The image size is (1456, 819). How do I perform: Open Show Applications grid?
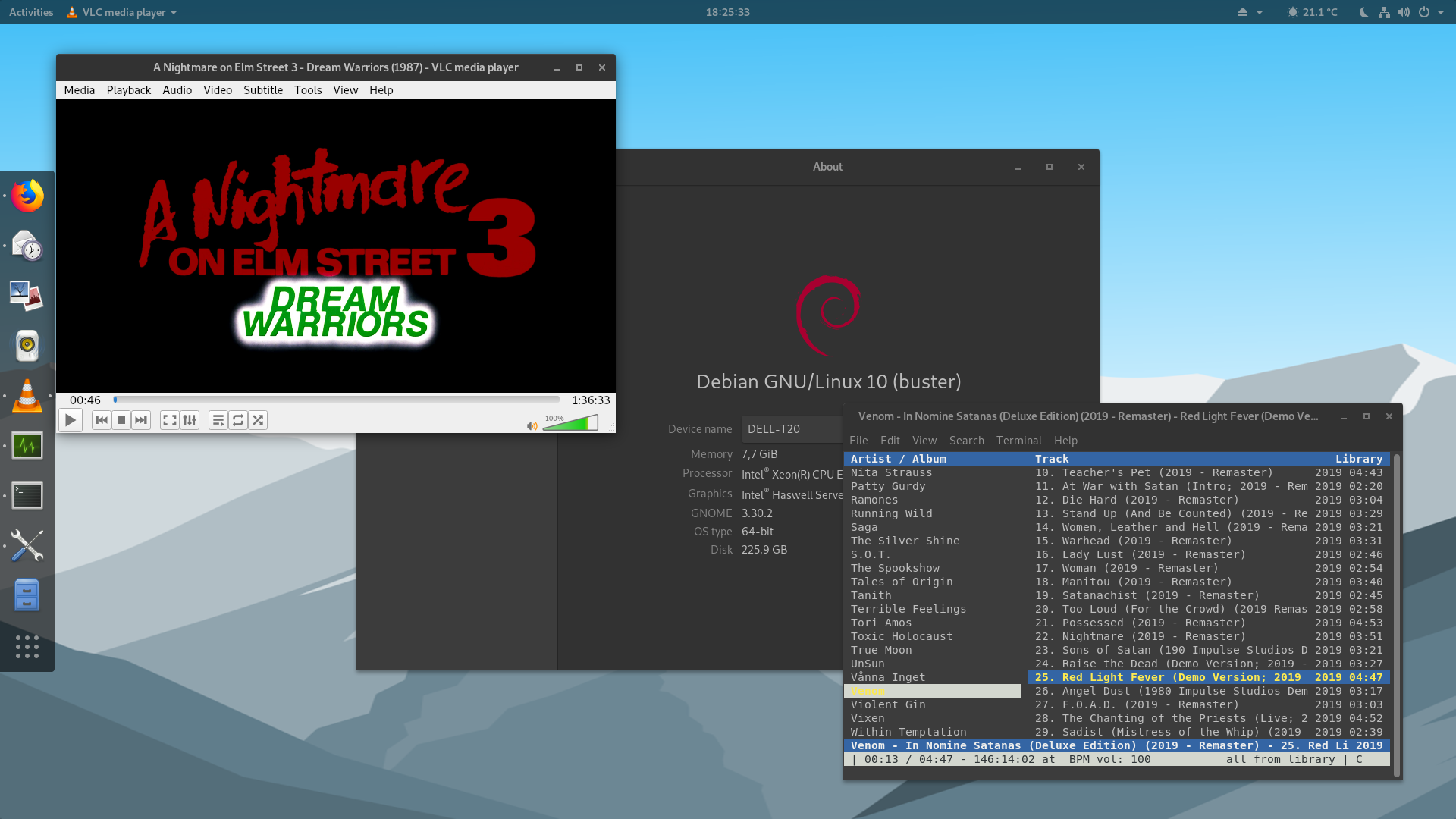click(27, 646)
